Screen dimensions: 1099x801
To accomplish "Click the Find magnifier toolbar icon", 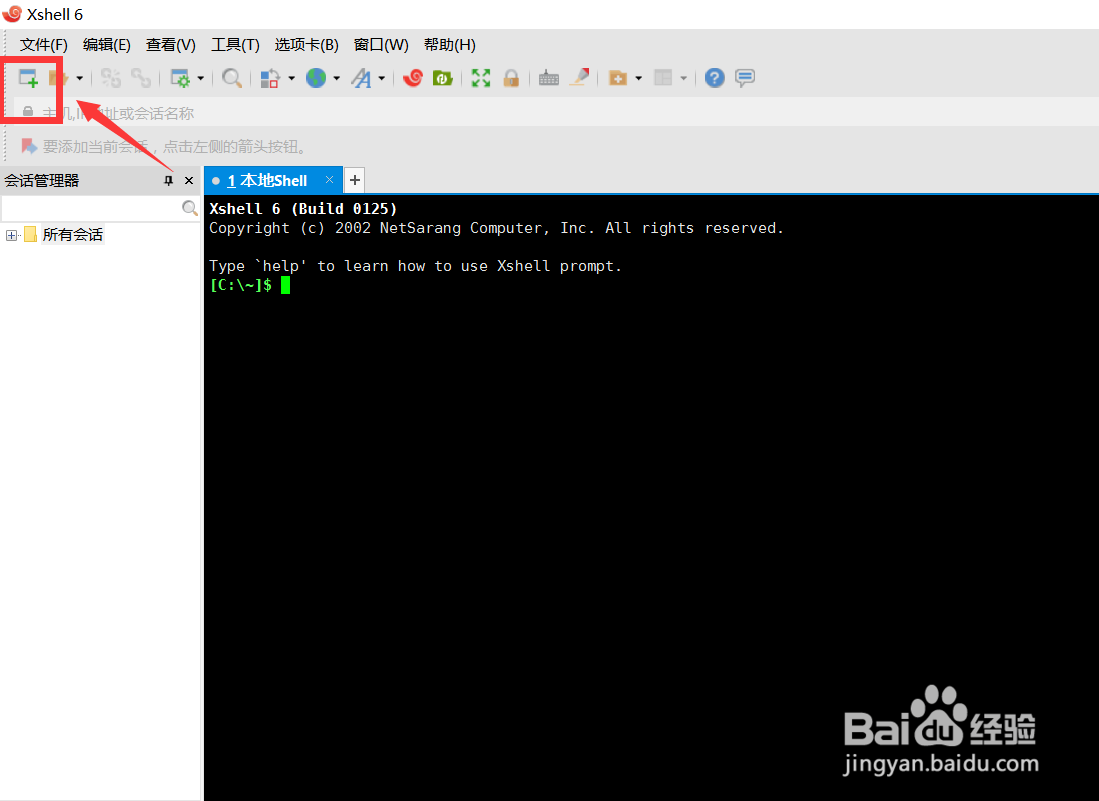I will (231, 78).
